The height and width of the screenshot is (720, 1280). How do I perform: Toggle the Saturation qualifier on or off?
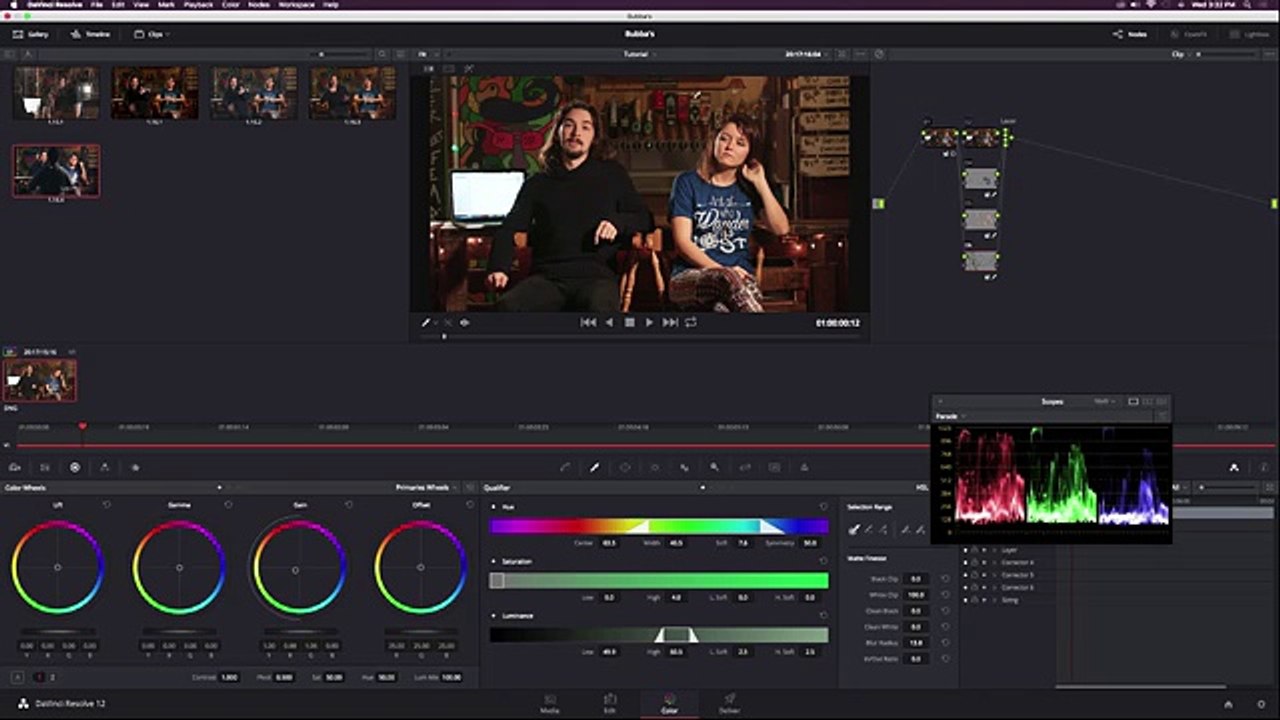[x=494, y=561]
